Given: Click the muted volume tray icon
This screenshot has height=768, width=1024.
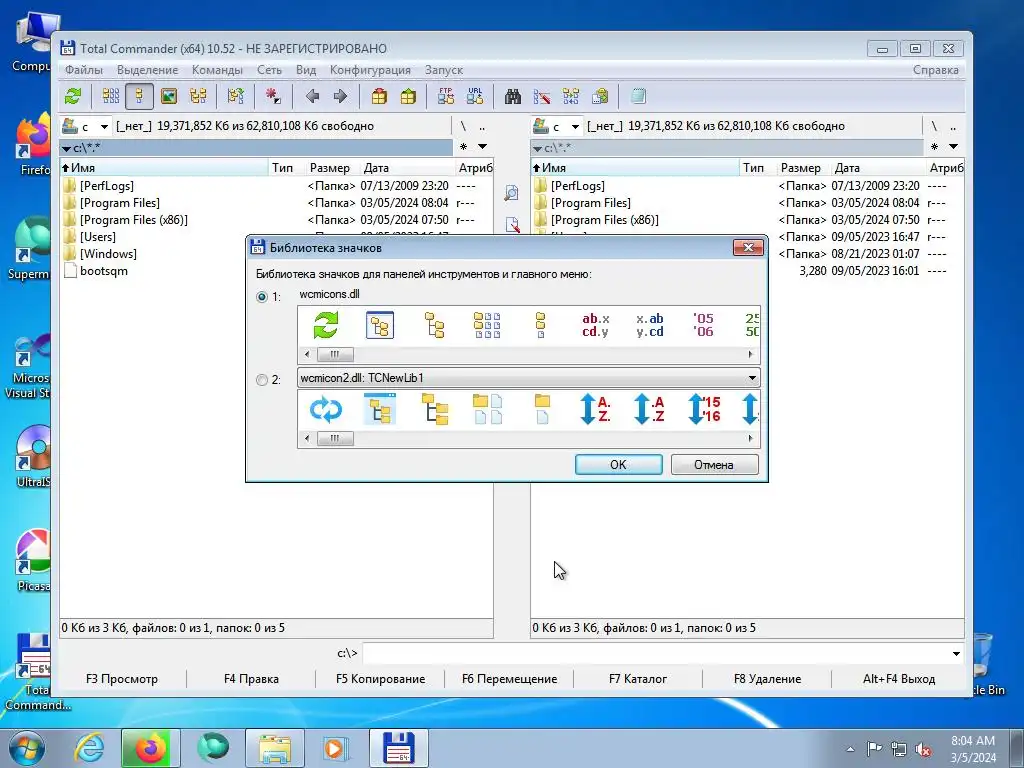Looking at the screenshot, I should click(923, 749).
